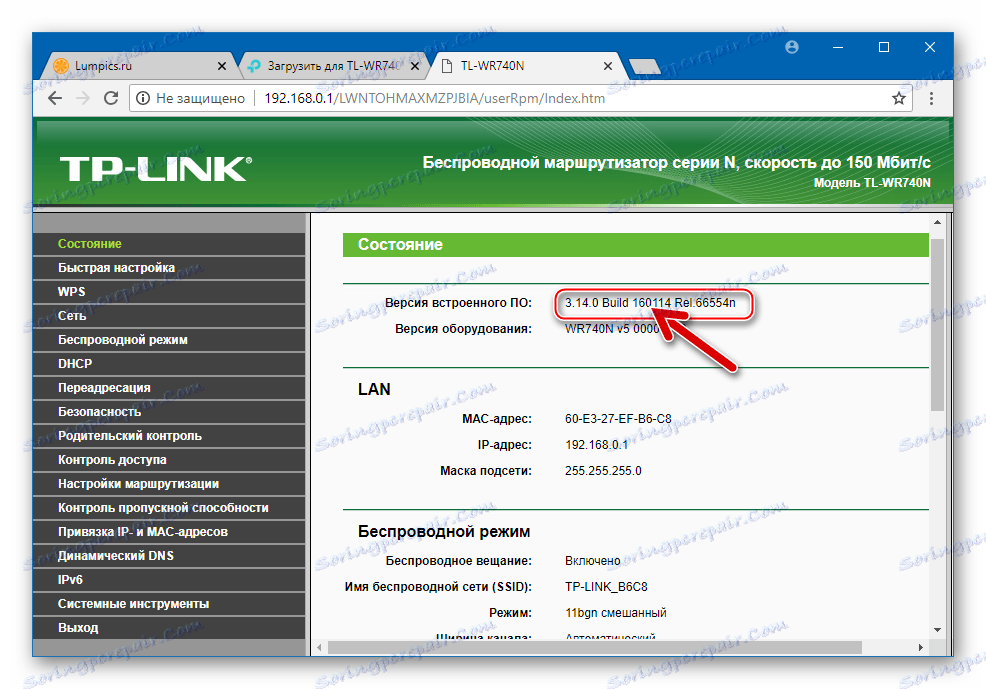Select WPS in the sidebar

click(169, 292)
